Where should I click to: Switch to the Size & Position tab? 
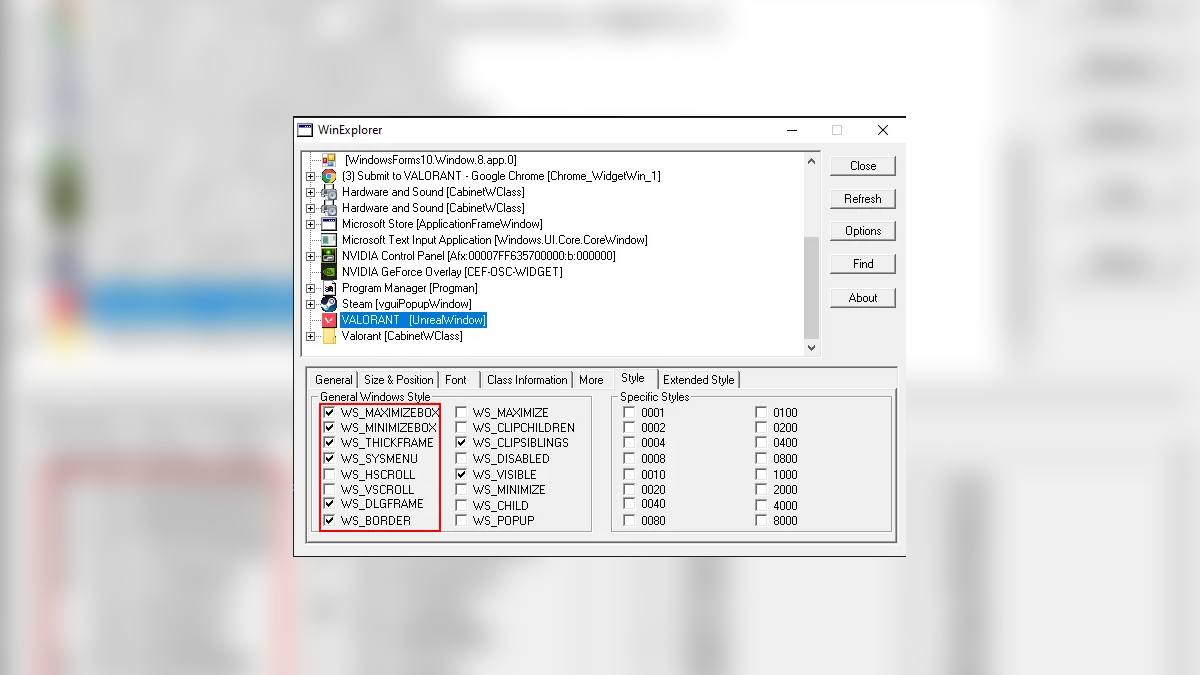click(398, 380)
